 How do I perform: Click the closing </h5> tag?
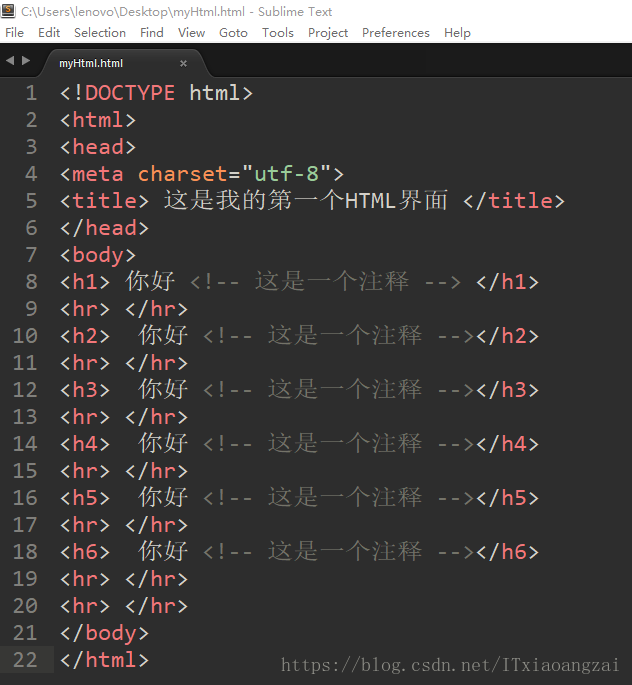(x=508, y=498)
